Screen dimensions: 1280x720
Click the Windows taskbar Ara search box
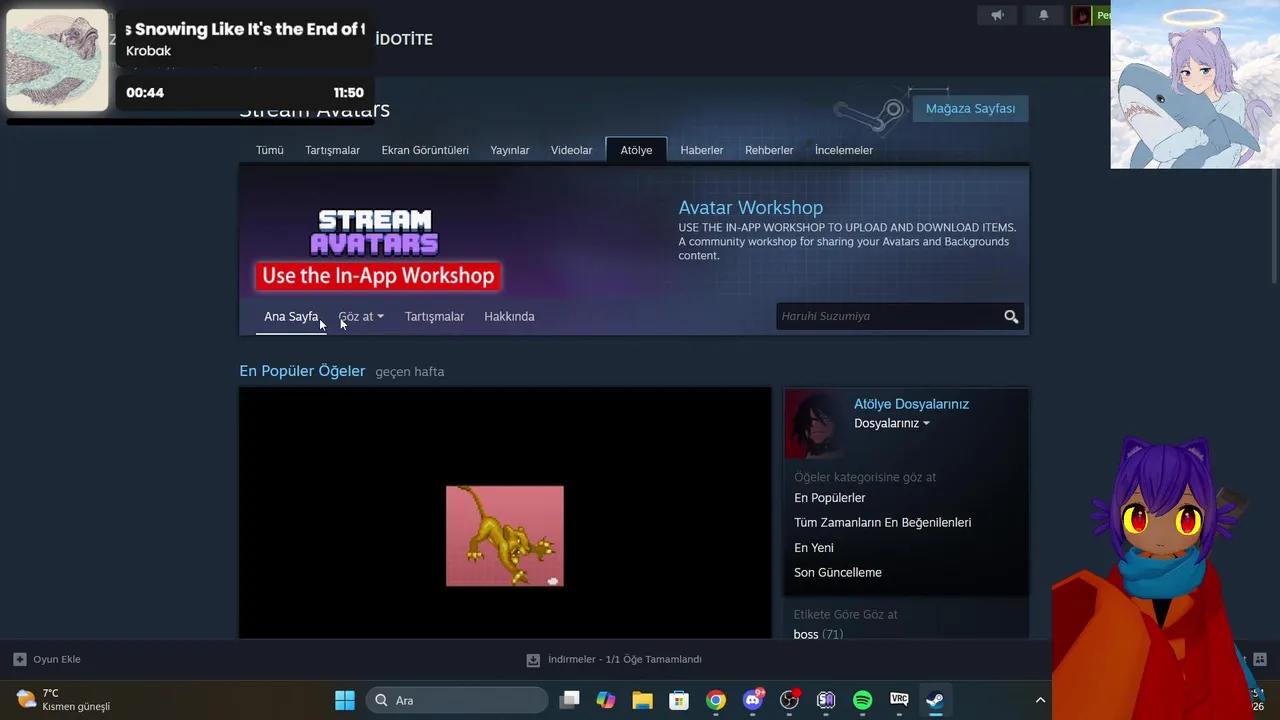click(x=457, y=700)
